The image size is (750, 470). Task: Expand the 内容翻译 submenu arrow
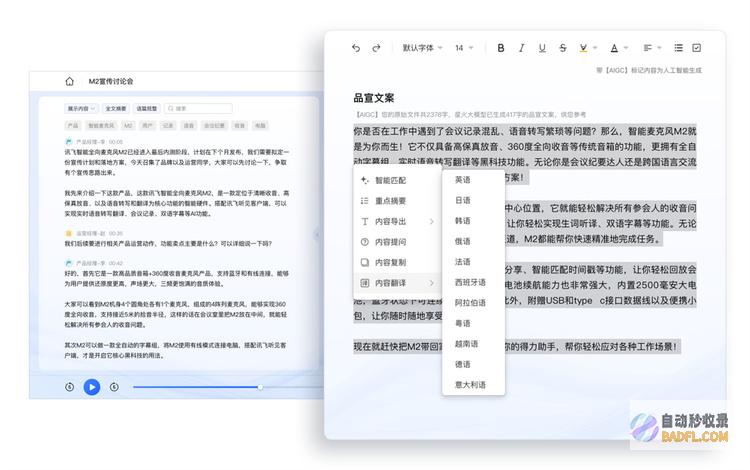pos(431,283)
